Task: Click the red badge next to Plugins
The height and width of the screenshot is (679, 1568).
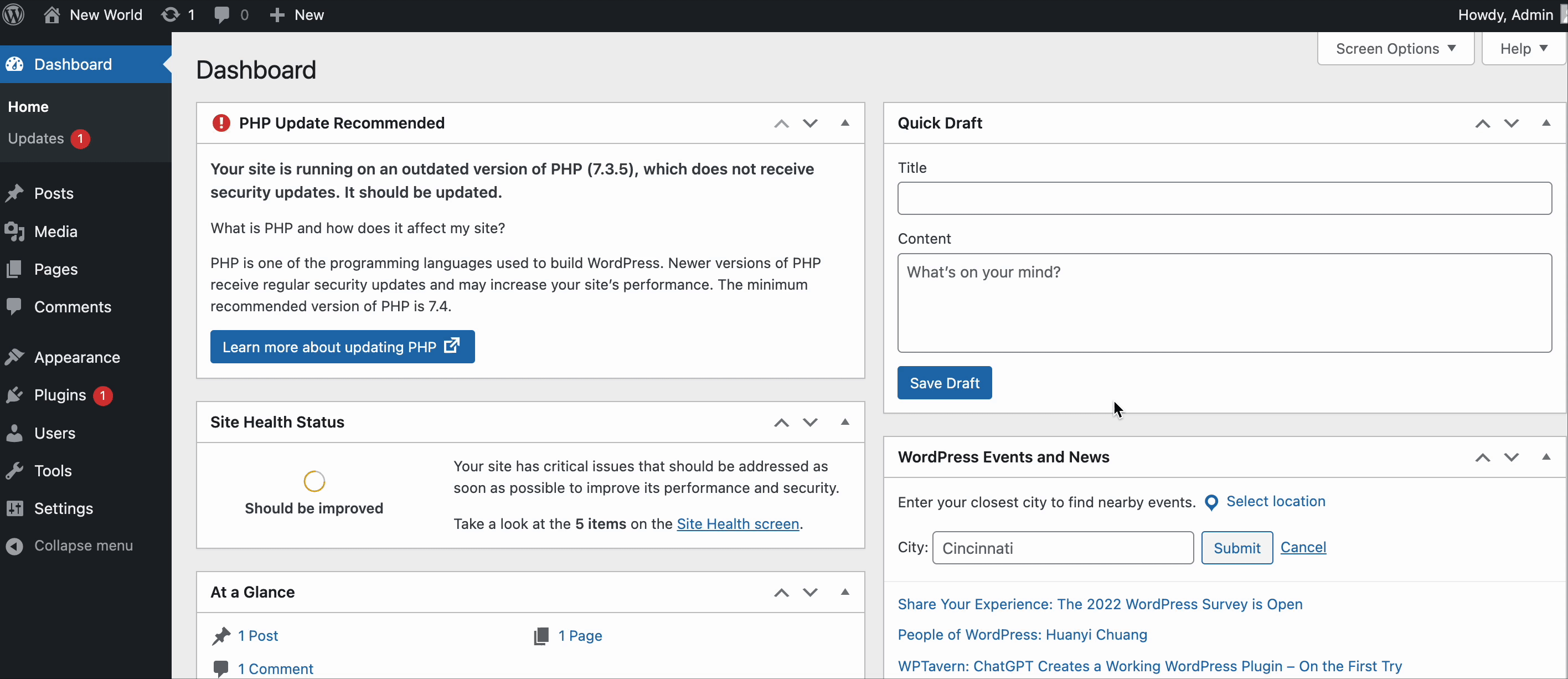Action: pos(103,396)
